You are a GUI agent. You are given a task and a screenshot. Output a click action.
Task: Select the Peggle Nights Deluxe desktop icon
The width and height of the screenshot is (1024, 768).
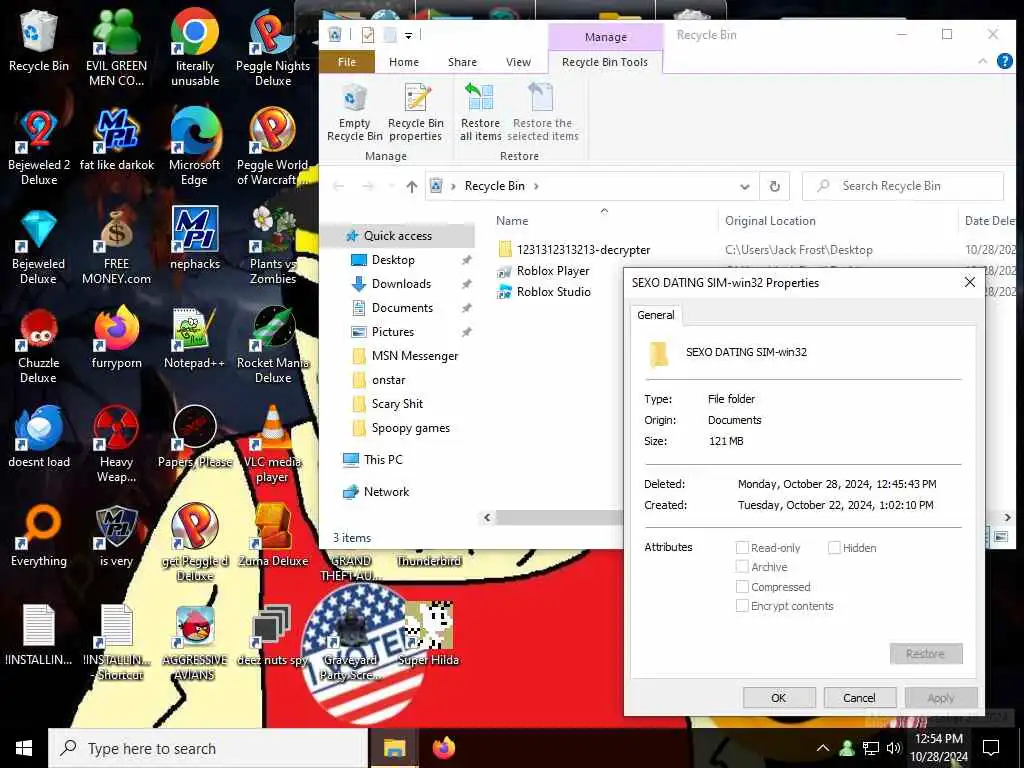pyautogui.click(x=273, y=48)
